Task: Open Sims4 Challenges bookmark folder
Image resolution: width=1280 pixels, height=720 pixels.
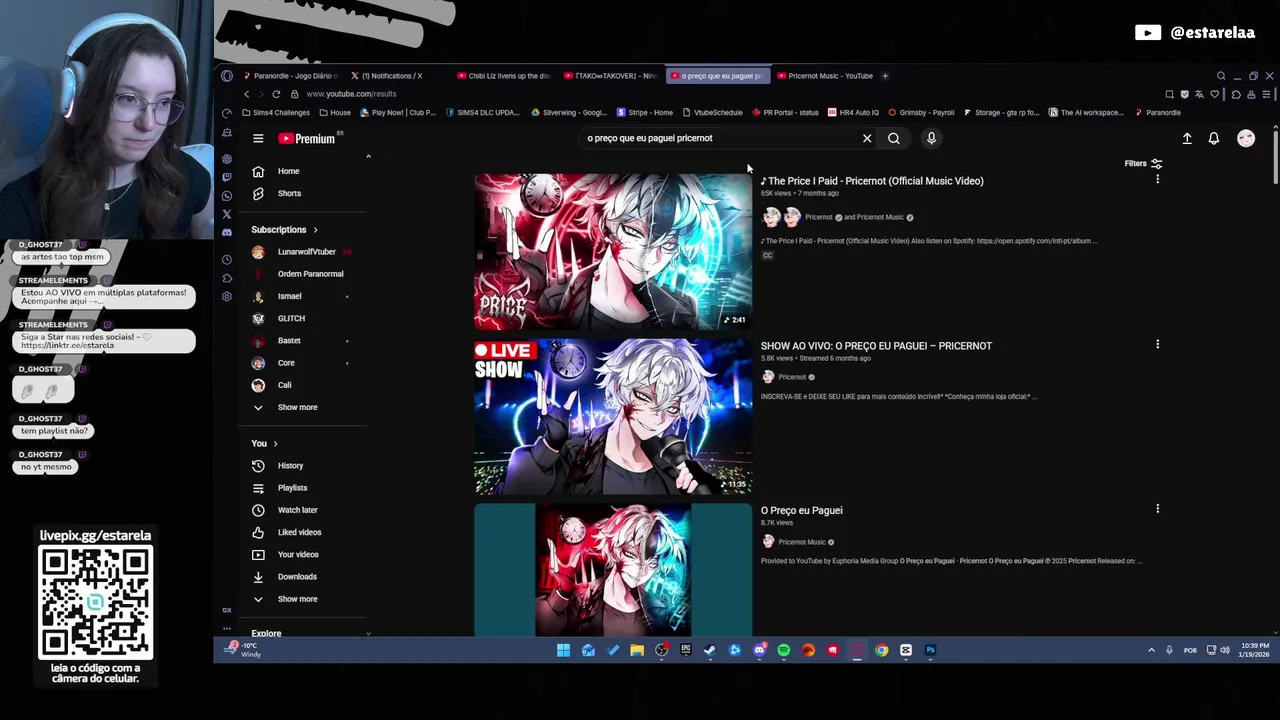Action: (x=276, y=113)
